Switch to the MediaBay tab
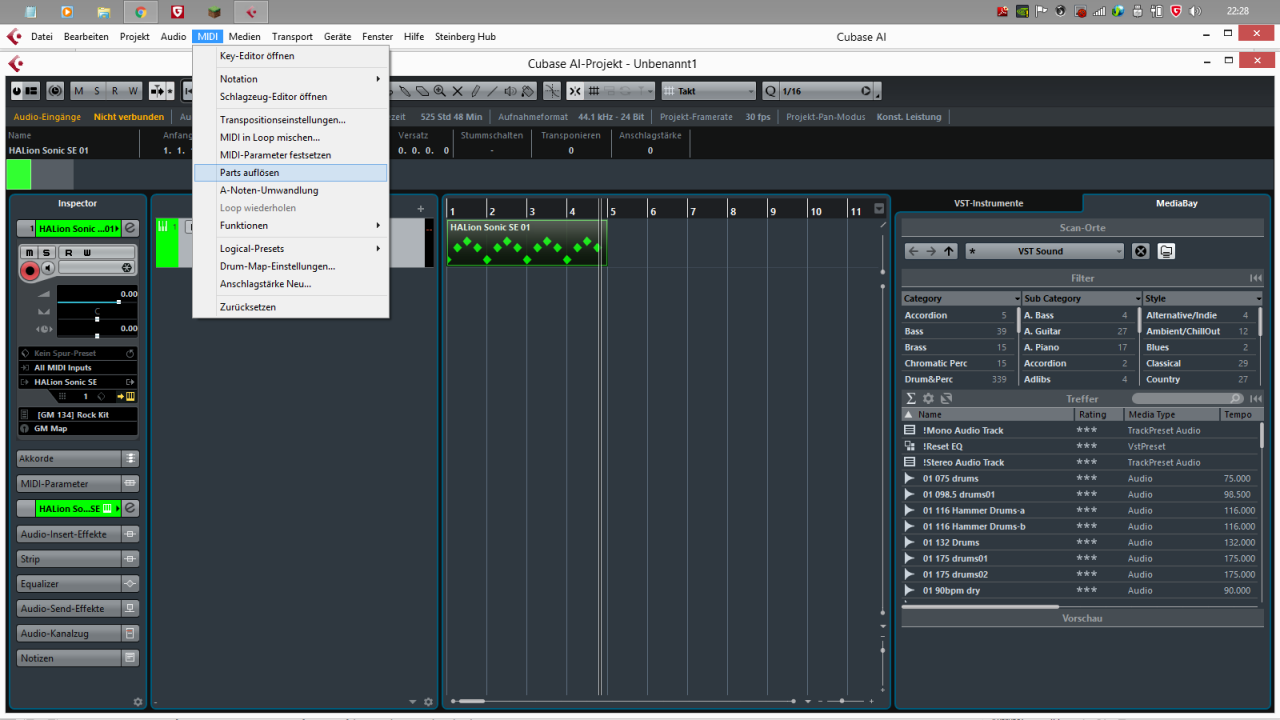 pyautogui.click(x=1176, y=203)
